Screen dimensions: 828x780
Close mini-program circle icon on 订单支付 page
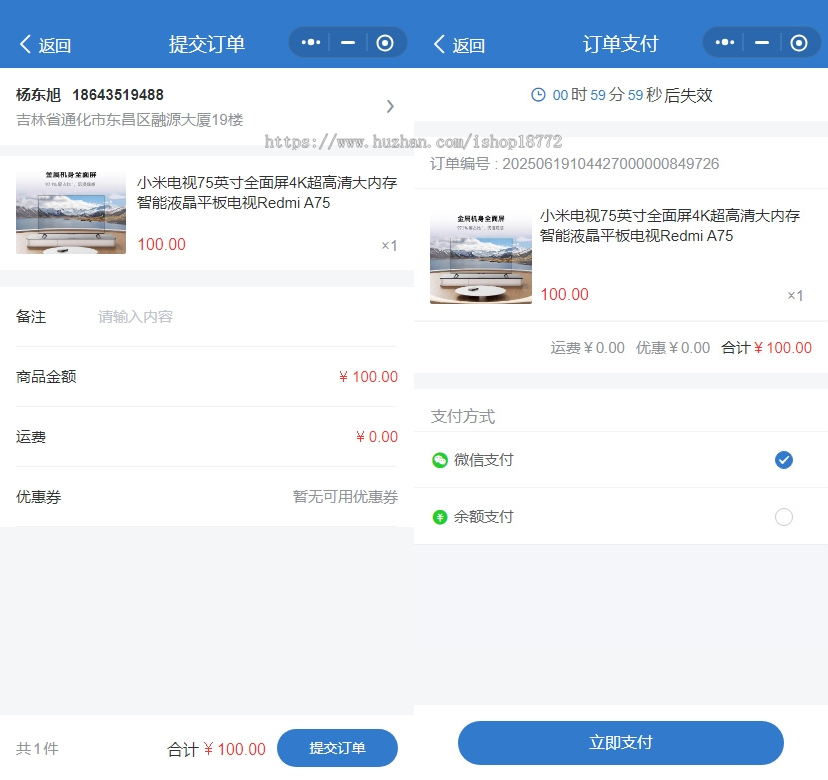(799, 42)
